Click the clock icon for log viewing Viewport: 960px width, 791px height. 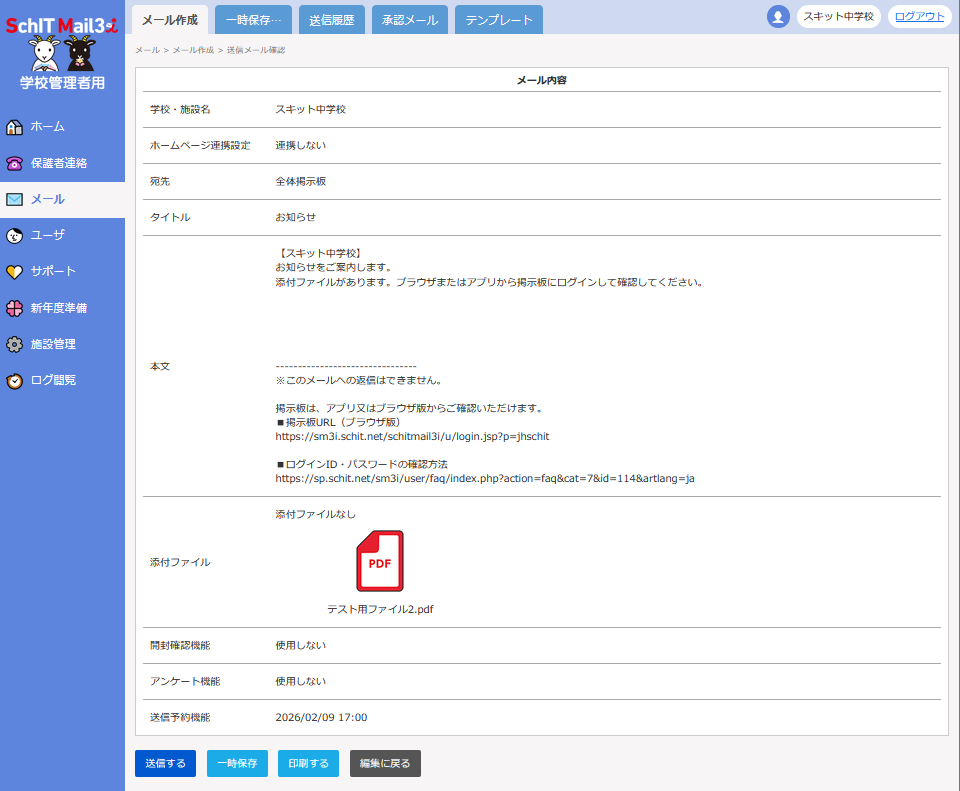coord(14,381)
